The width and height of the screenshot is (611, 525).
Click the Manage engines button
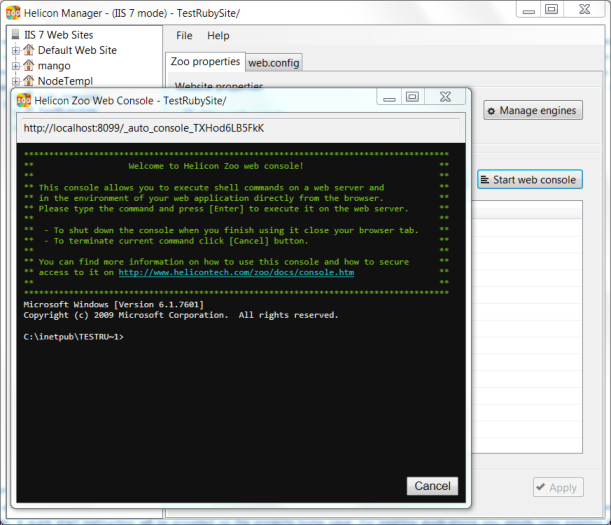[x=532, y=111]
